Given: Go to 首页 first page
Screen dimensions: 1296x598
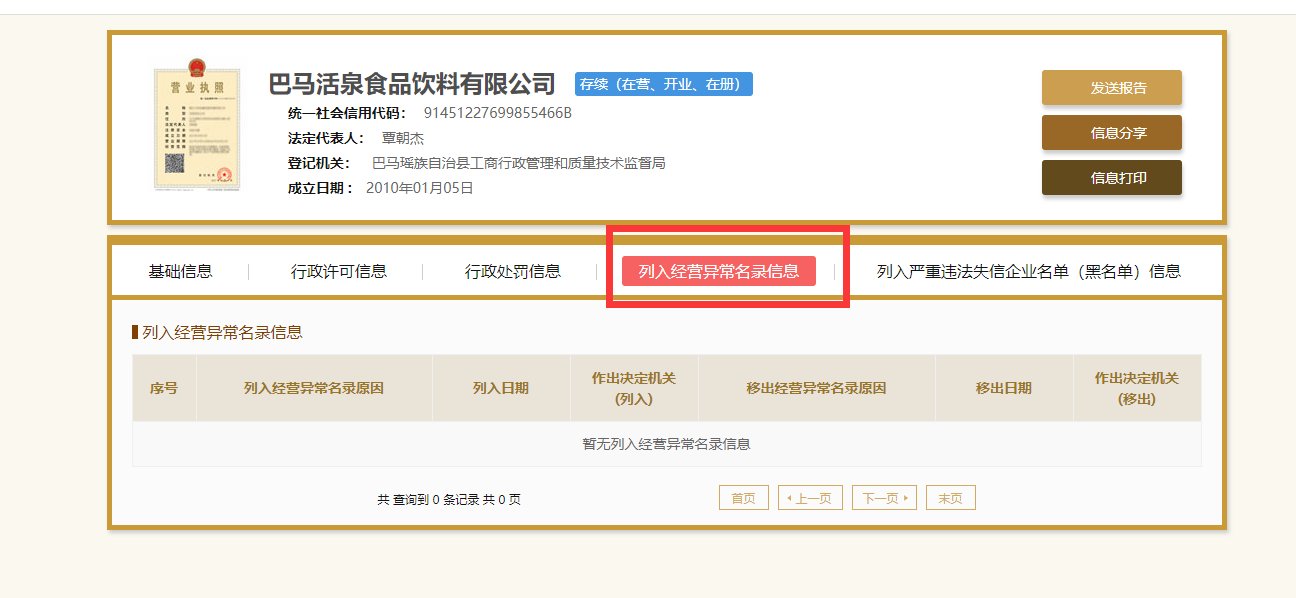Looking at the screenshot, I should pos(743,497).
